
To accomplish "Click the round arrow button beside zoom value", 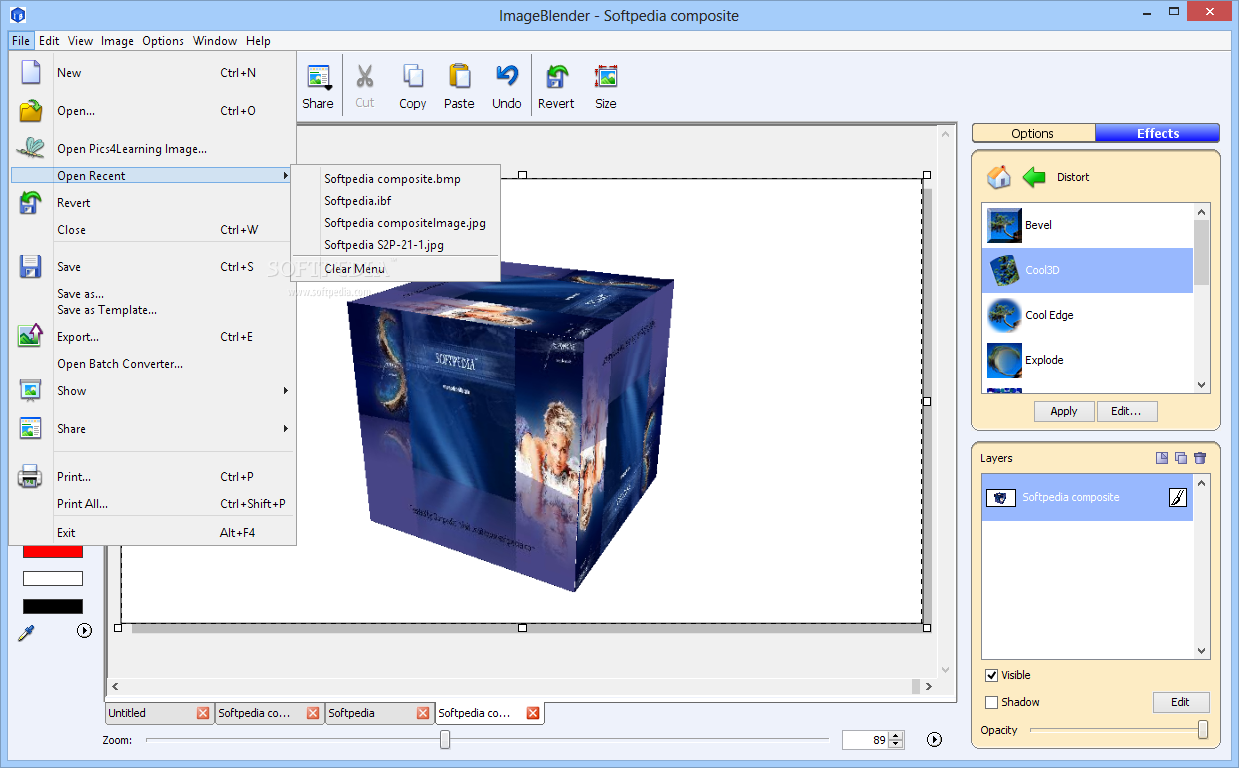I will coord(934,740).
